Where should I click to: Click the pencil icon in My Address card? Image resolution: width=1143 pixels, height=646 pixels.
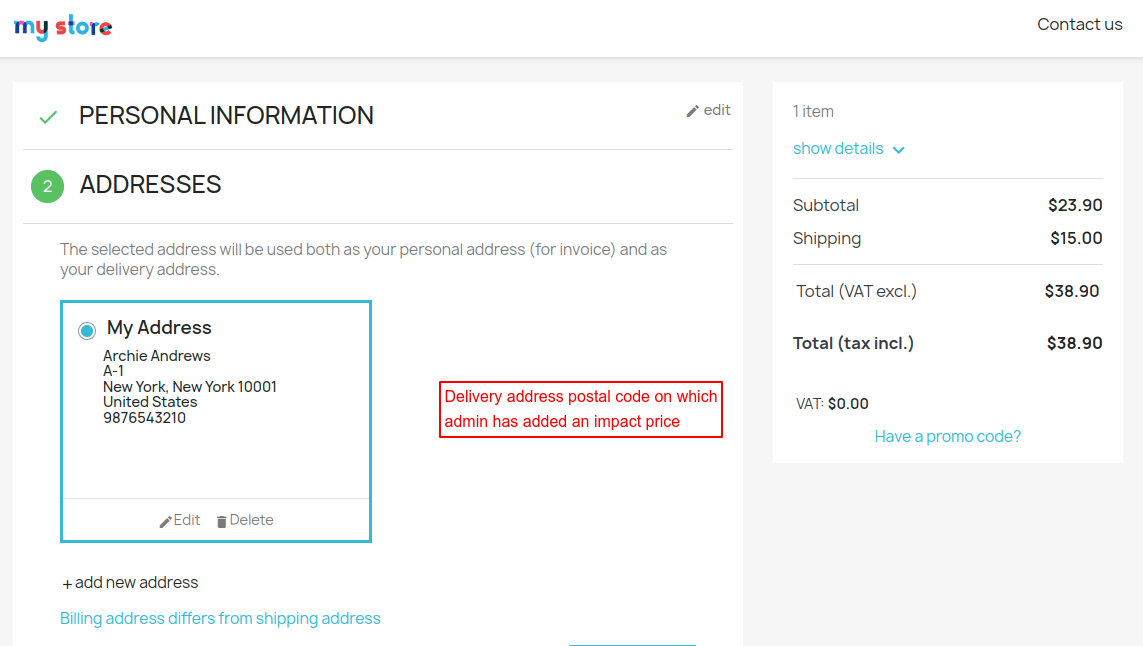tap(166, 521)
